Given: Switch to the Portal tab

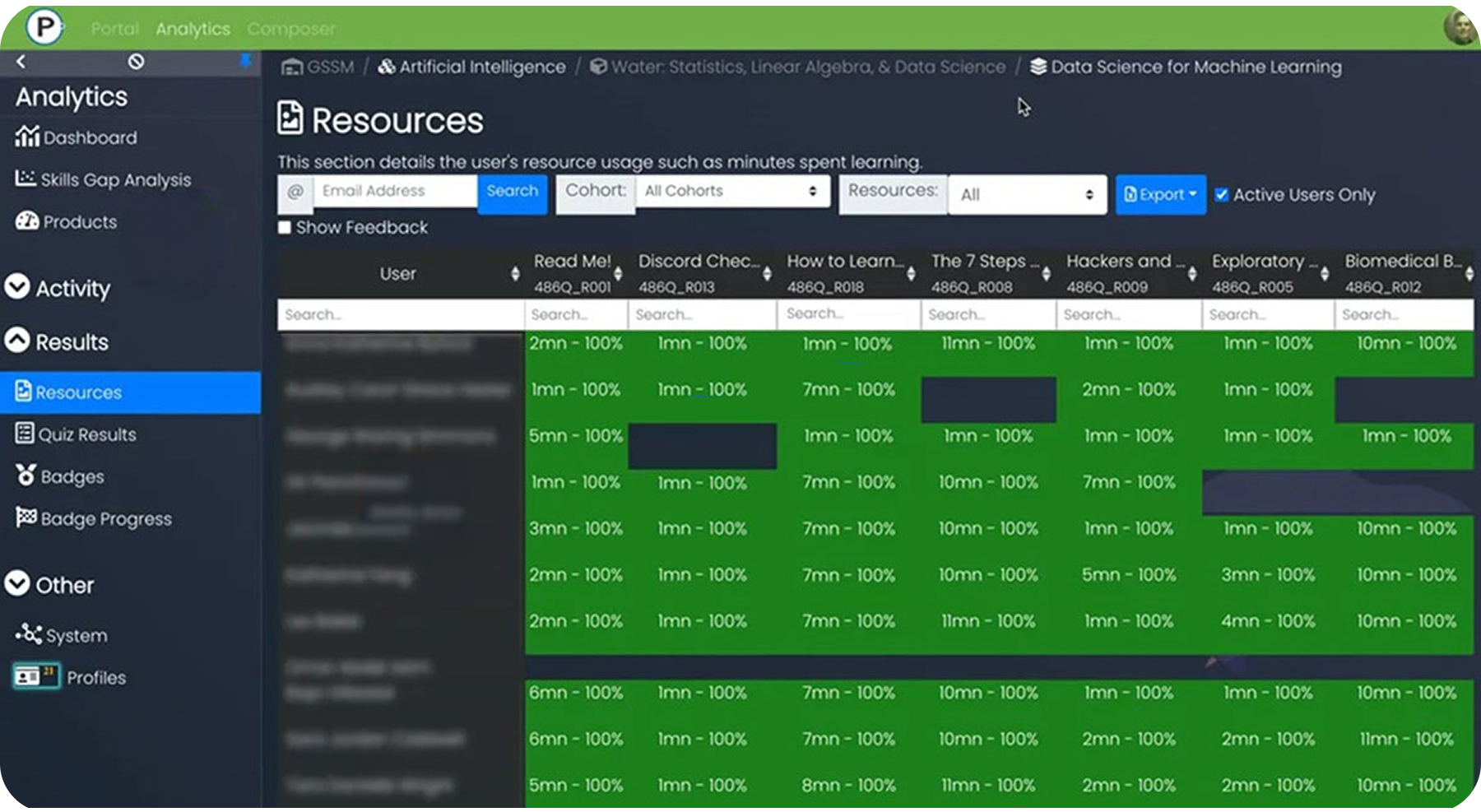Looking at the screenshot, I should point(114,29).
